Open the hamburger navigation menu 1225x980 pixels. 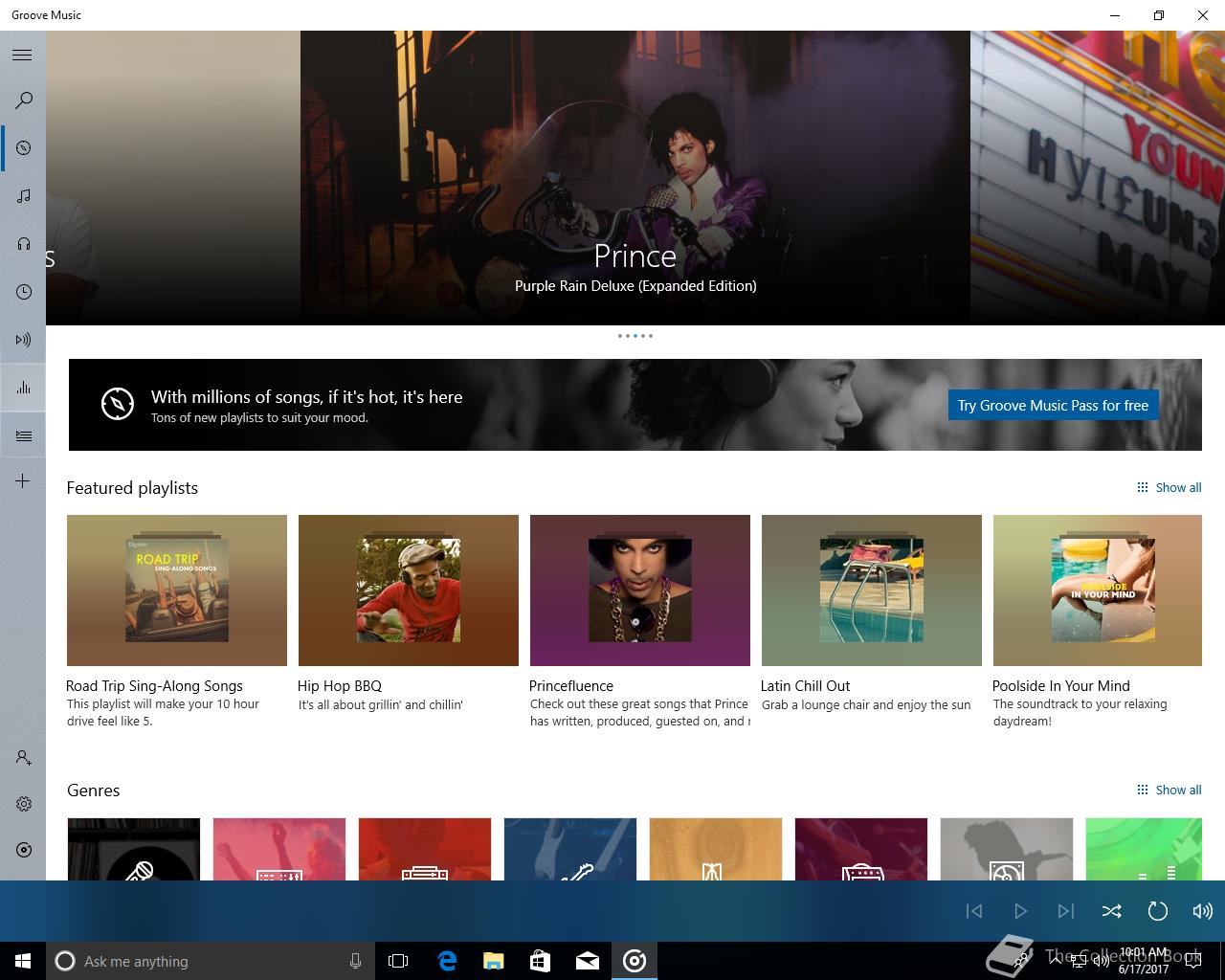coord(22,55)
